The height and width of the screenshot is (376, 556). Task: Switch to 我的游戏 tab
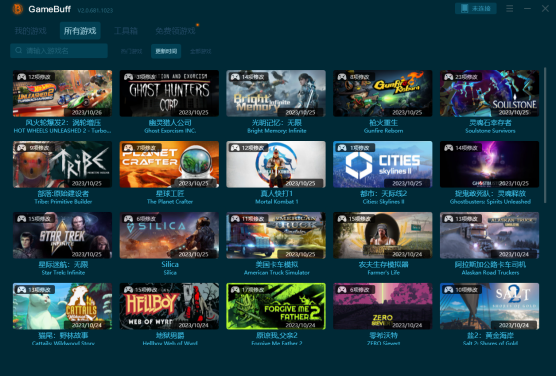coord(30,31)
